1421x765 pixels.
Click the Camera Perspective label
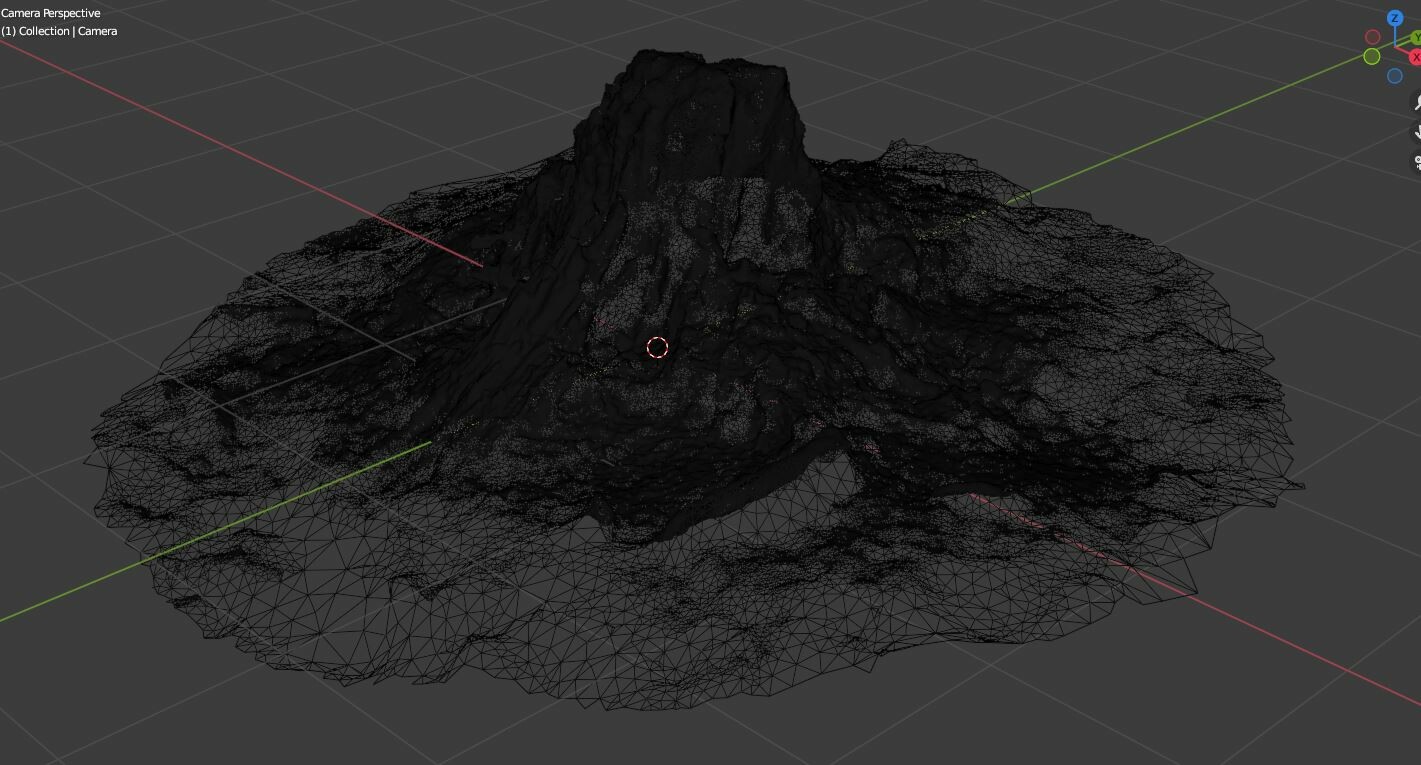(50, 13)
